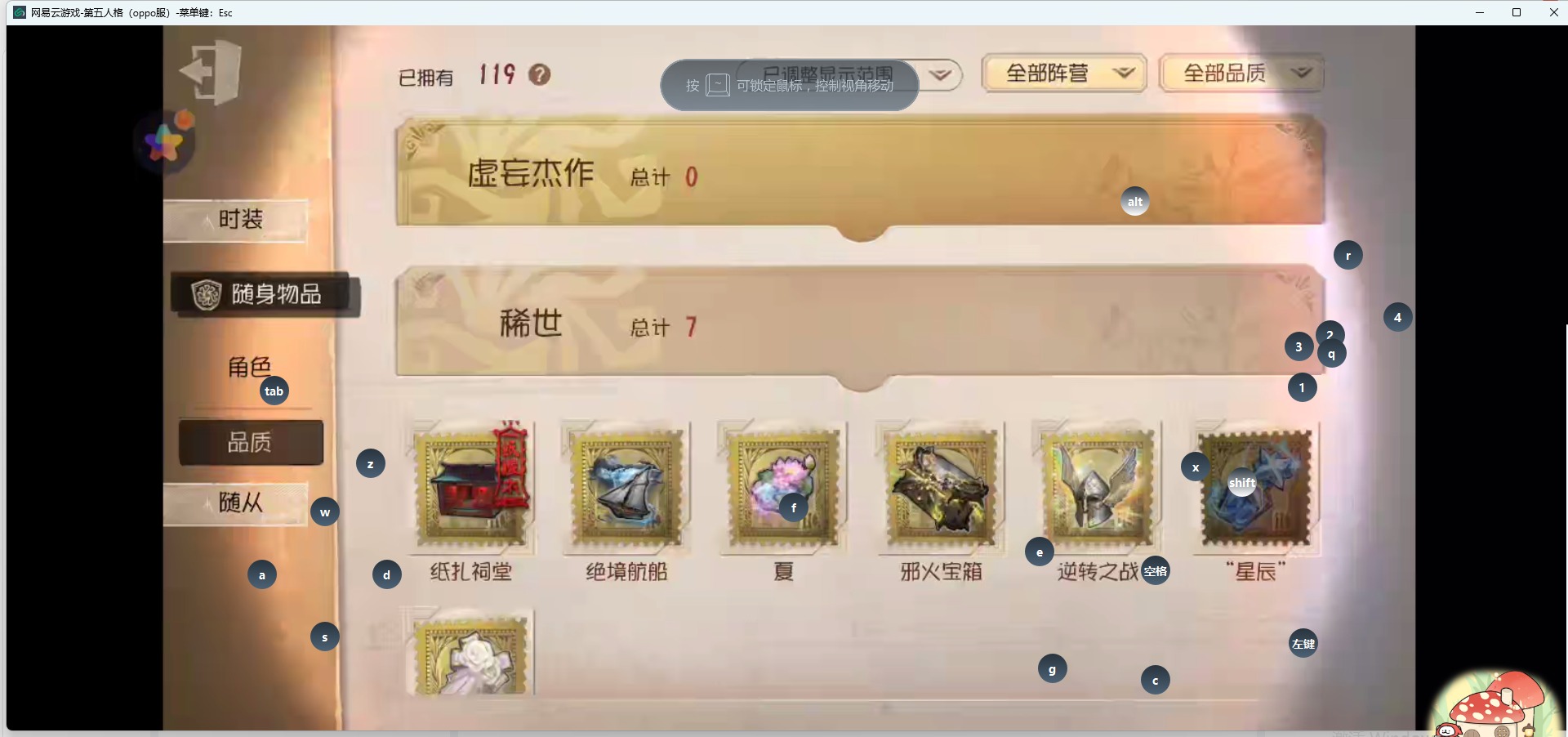The image size is (1568, 737).
Task: Expand the display range dropdown arrow
Action: click(941, 74)
